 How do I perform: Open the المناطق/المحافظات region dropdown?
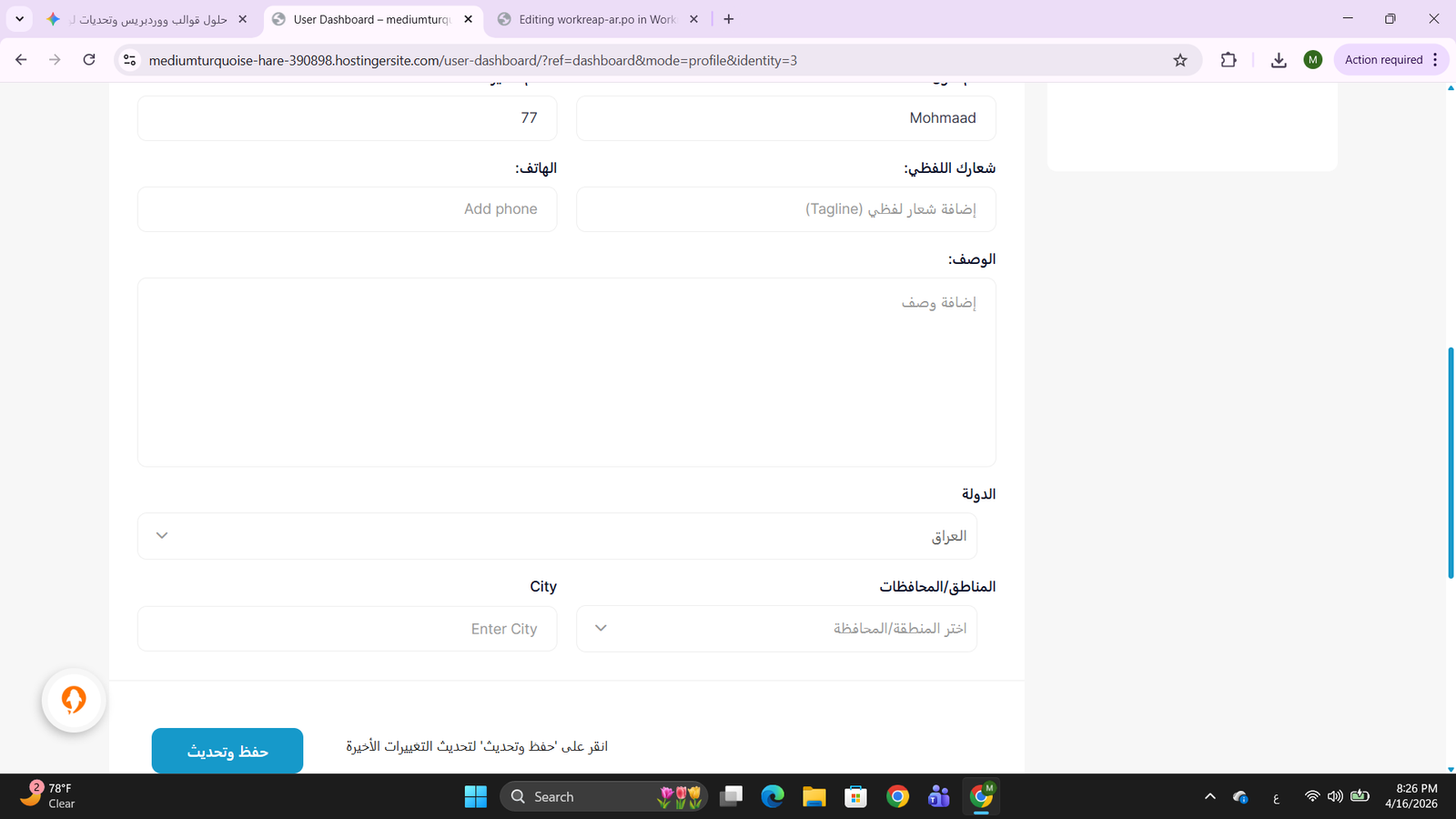[x=776, y=629]
